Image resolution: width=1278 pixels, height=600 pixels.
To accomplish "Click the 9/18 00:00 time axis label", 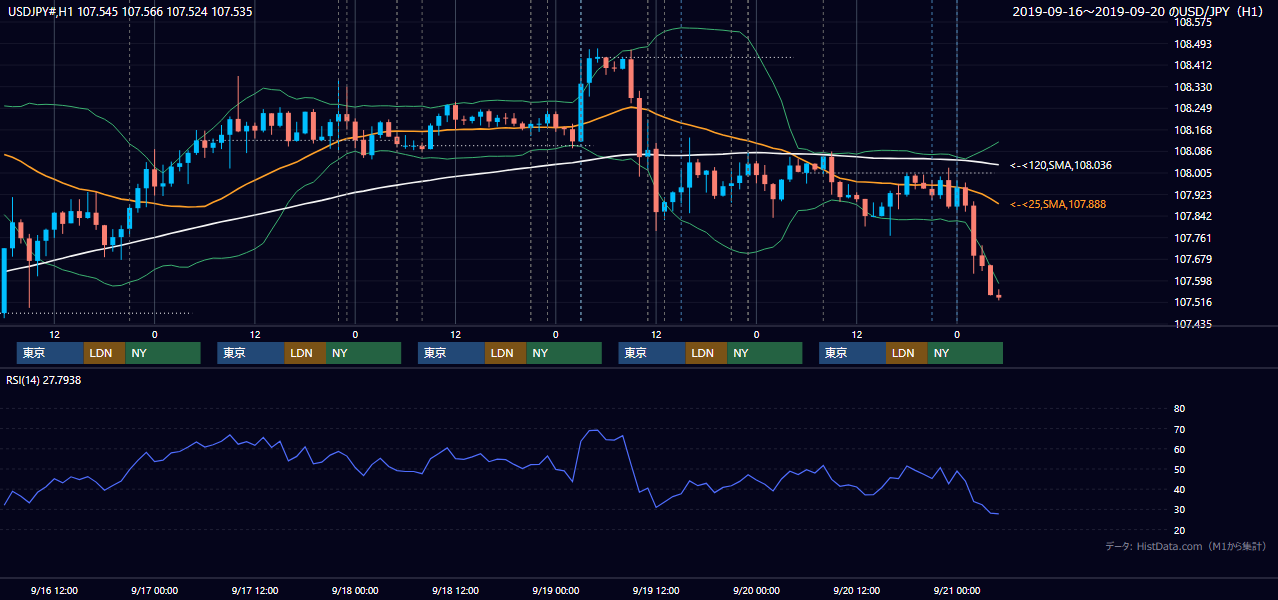I will (x=354, y=590).
